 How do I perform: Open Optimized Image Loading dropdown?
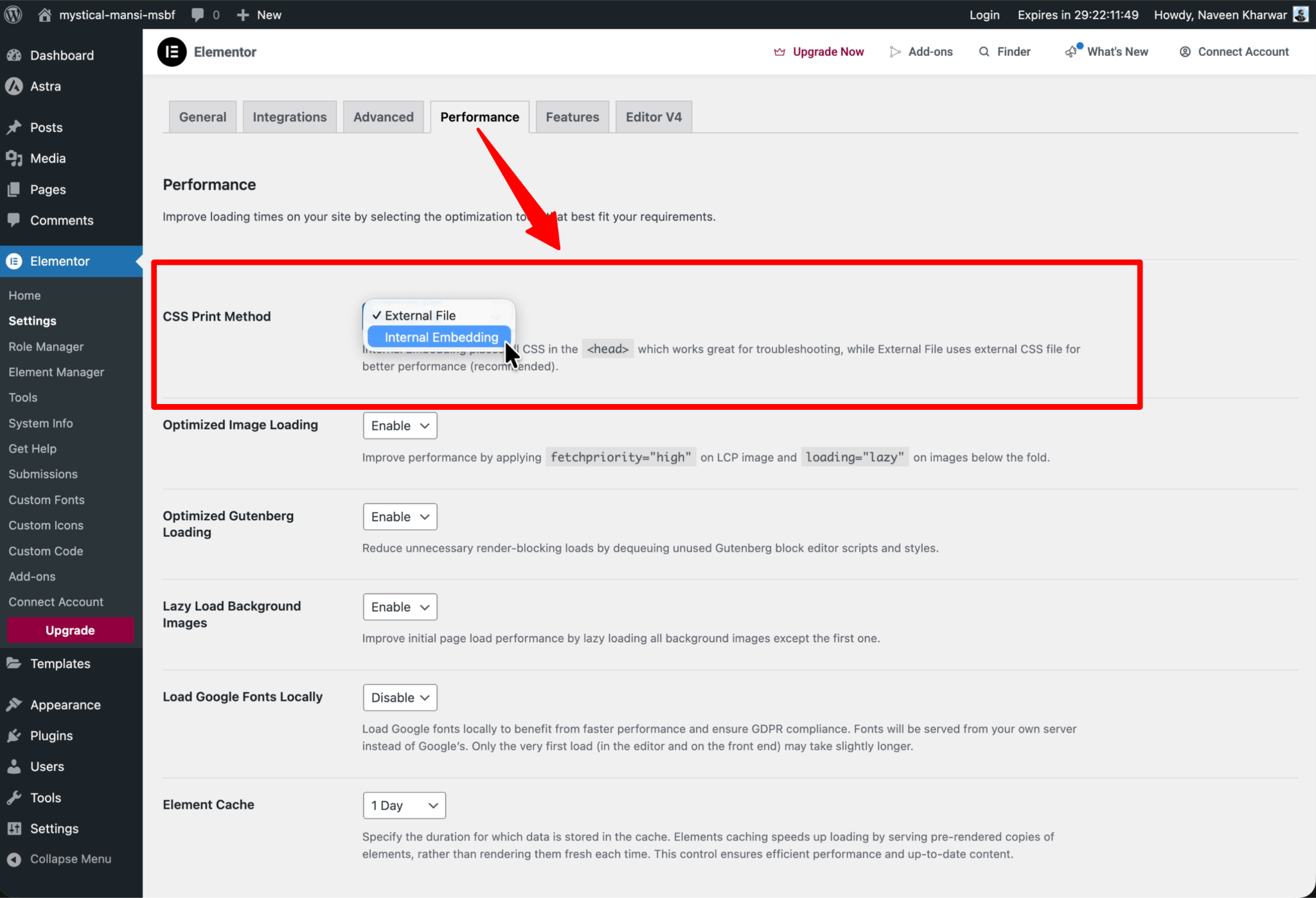[400, 426]
